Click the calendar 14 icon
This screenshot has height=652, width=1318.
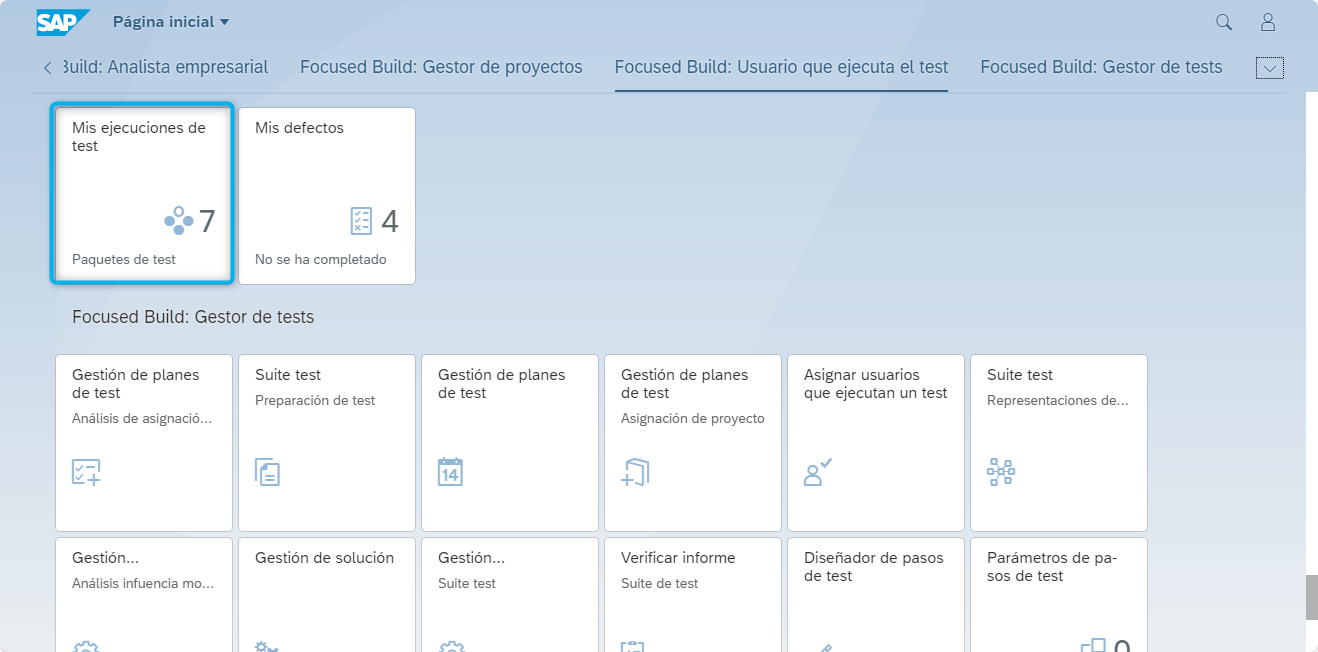point(451,472)
